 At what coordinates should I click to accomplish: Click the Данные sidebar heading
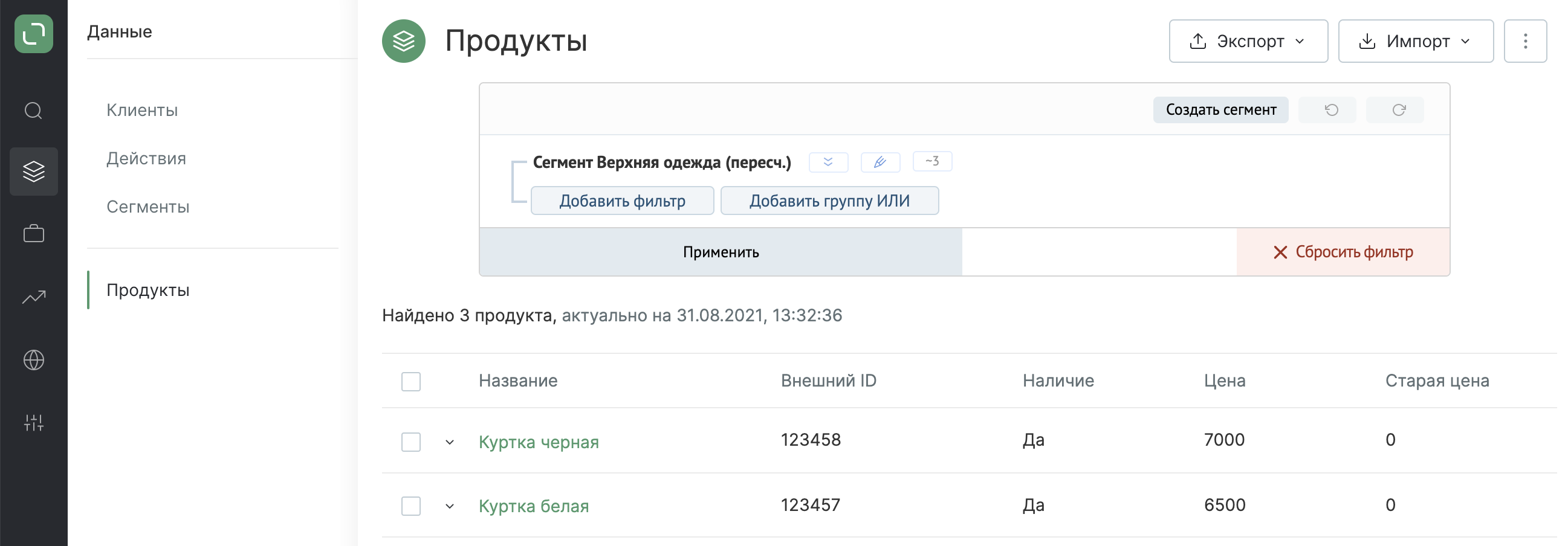coord(119,31)
